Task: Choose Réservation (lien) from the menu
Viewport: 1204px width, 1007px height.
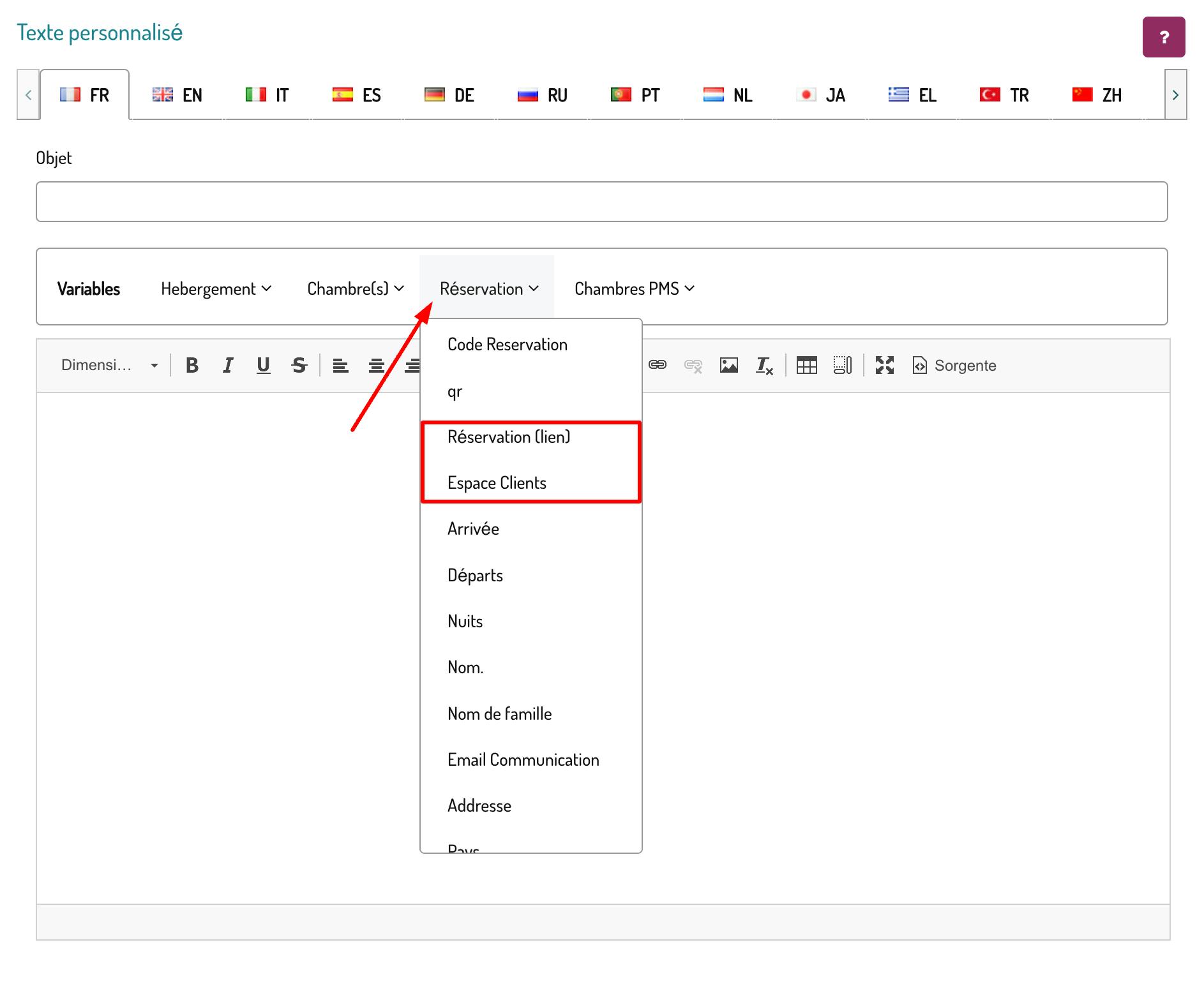Action: pos(509,437)
